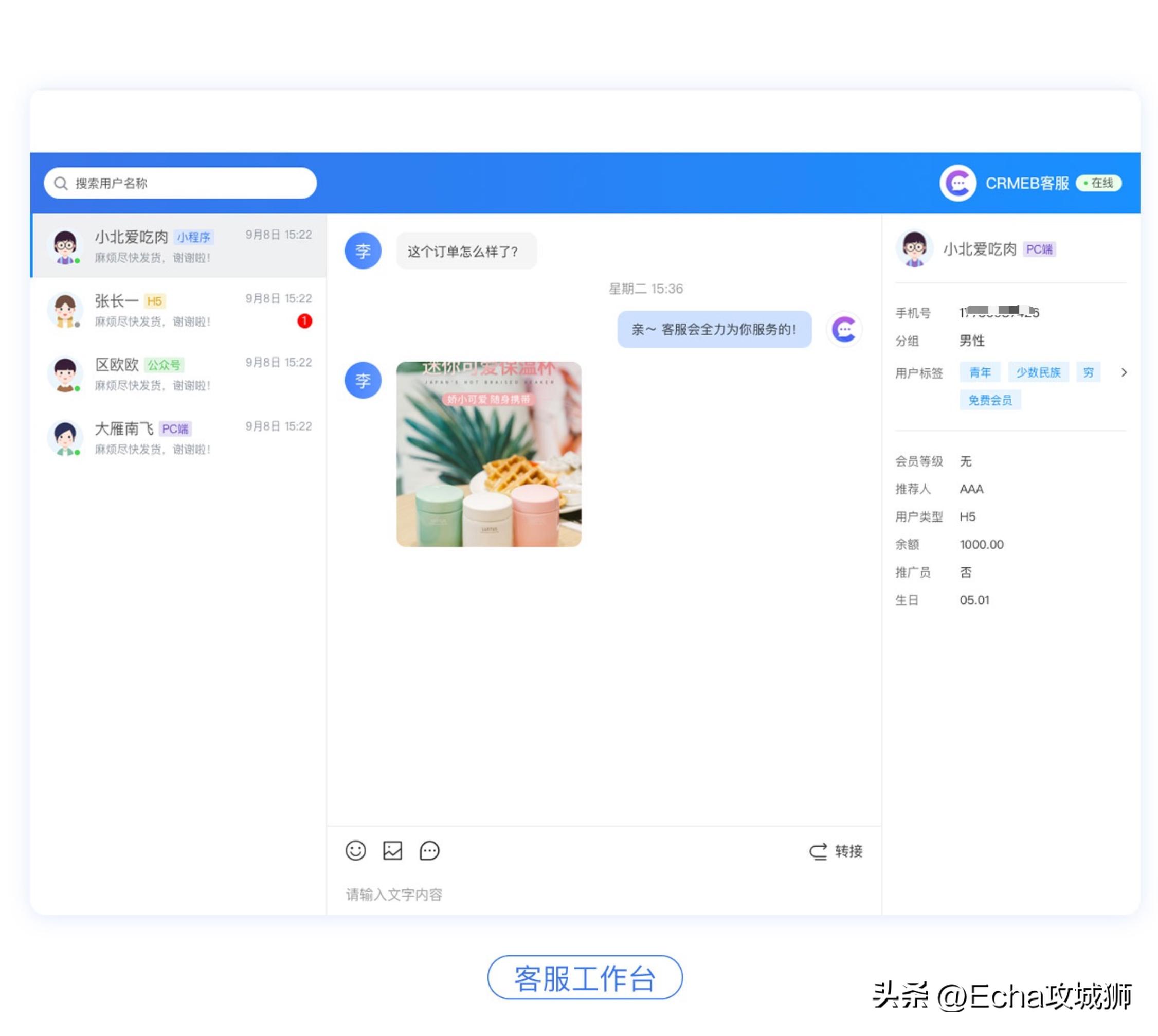Click the CRMEB avatar beside the reply bubble
Viewport: 1158px width, 1036px height.
click(x=845, y=329)
